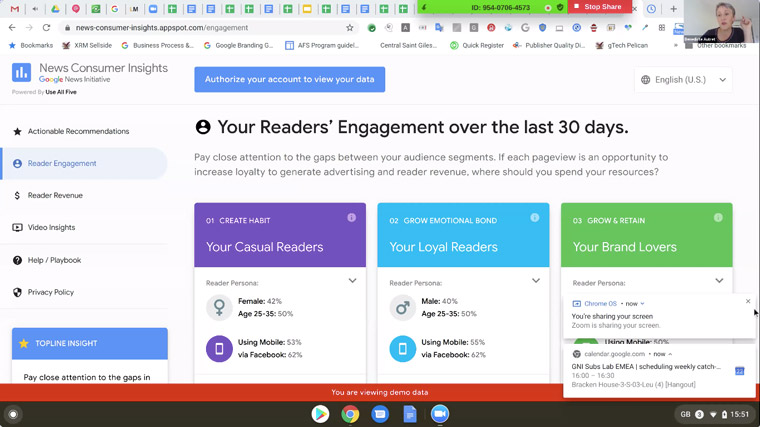Screen dimensions: 760x427
Task: Bookmark this page with the star icon
Action: [x=349, y=28]
